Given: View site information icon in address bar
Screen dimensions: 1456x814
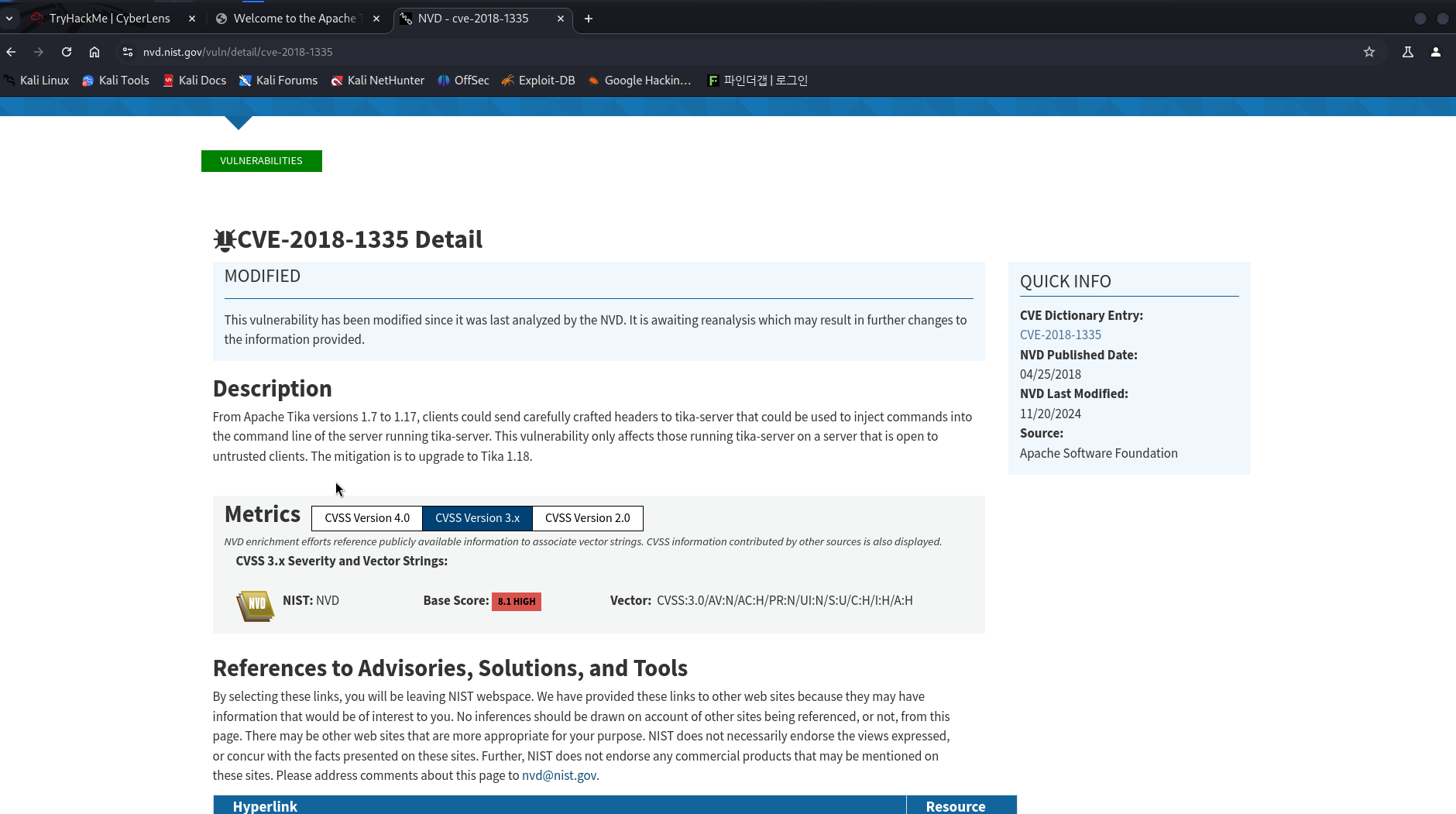Looking at the screenshot, I should click(128, 52).
